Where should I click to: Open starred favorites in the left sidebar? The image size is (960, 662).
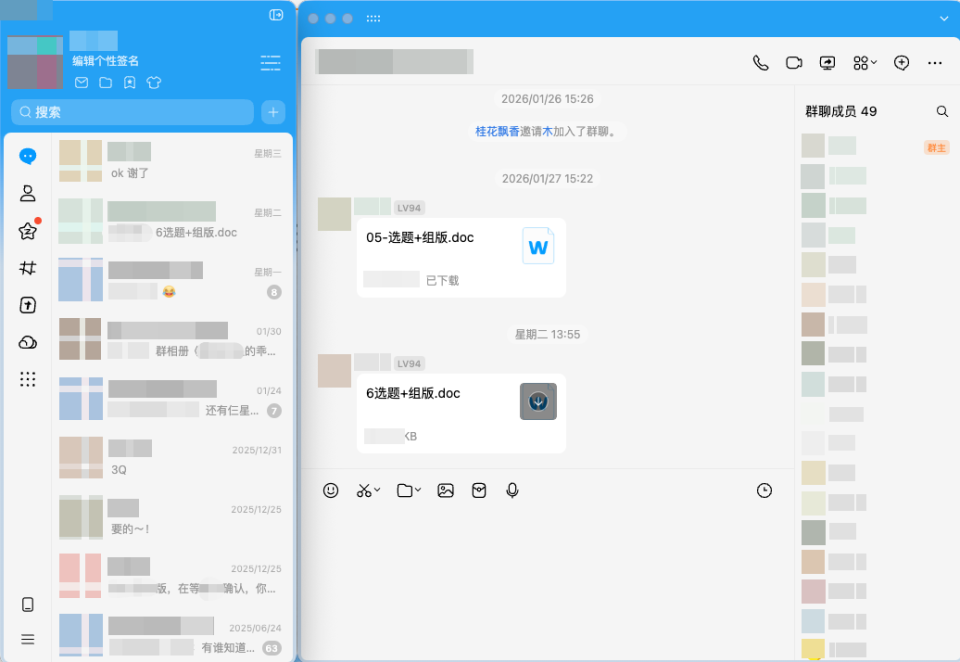tap(27, 230)
